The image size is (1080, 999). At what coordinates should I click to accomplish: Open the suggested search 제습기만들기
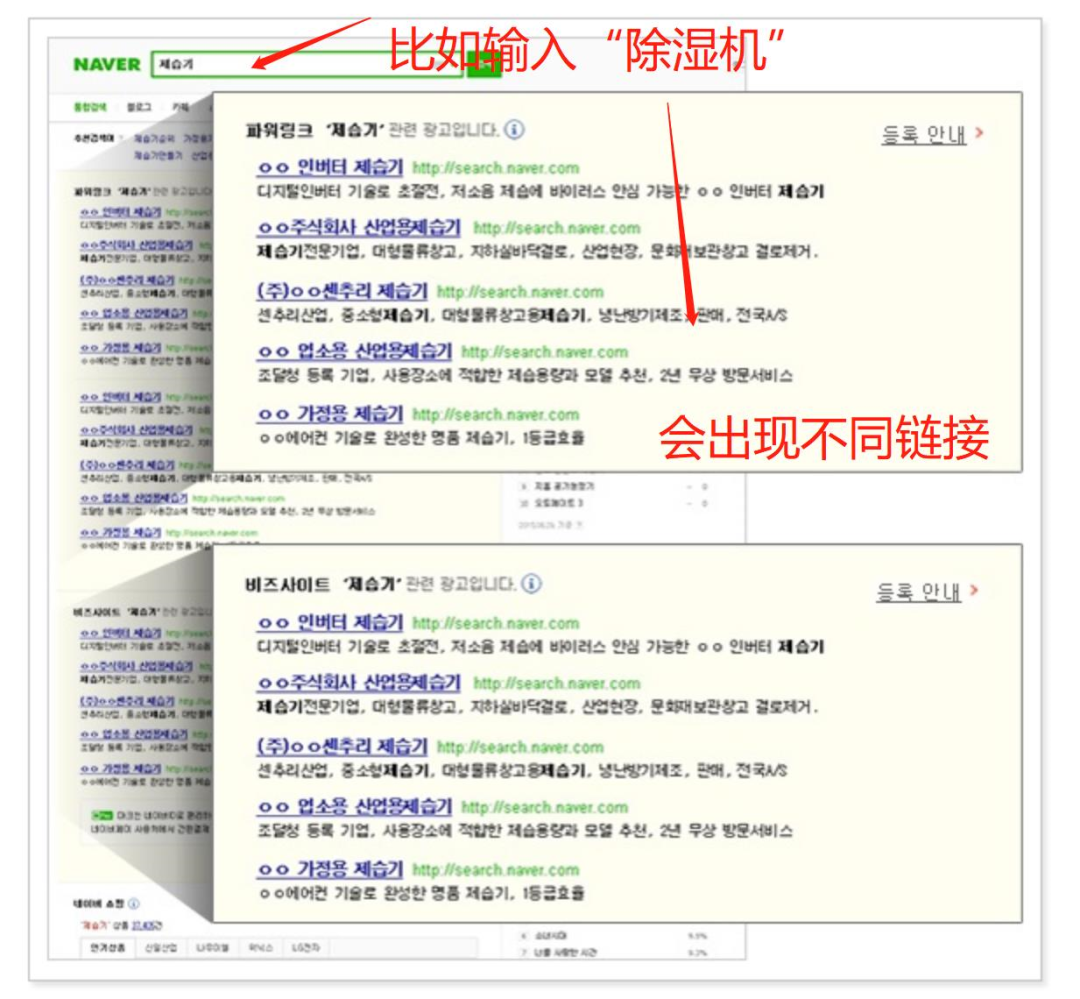click(x=158, y=156)
